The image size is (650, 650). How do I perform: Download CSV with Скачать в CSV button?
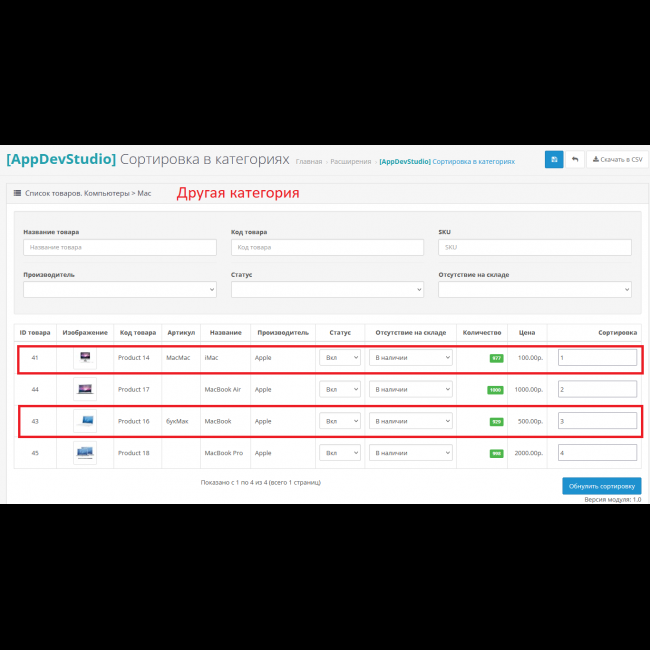616,160
